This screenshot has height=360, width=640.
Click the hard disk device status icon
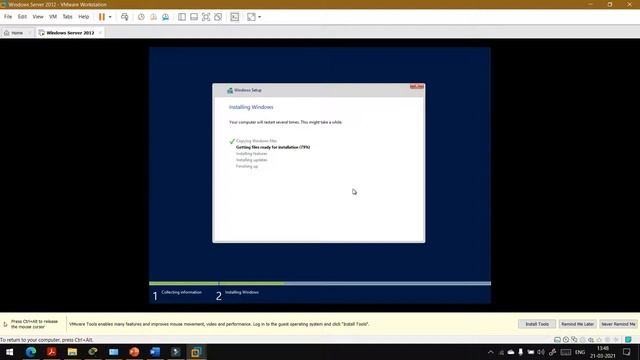pyautogui.click(x=557, y=340)
